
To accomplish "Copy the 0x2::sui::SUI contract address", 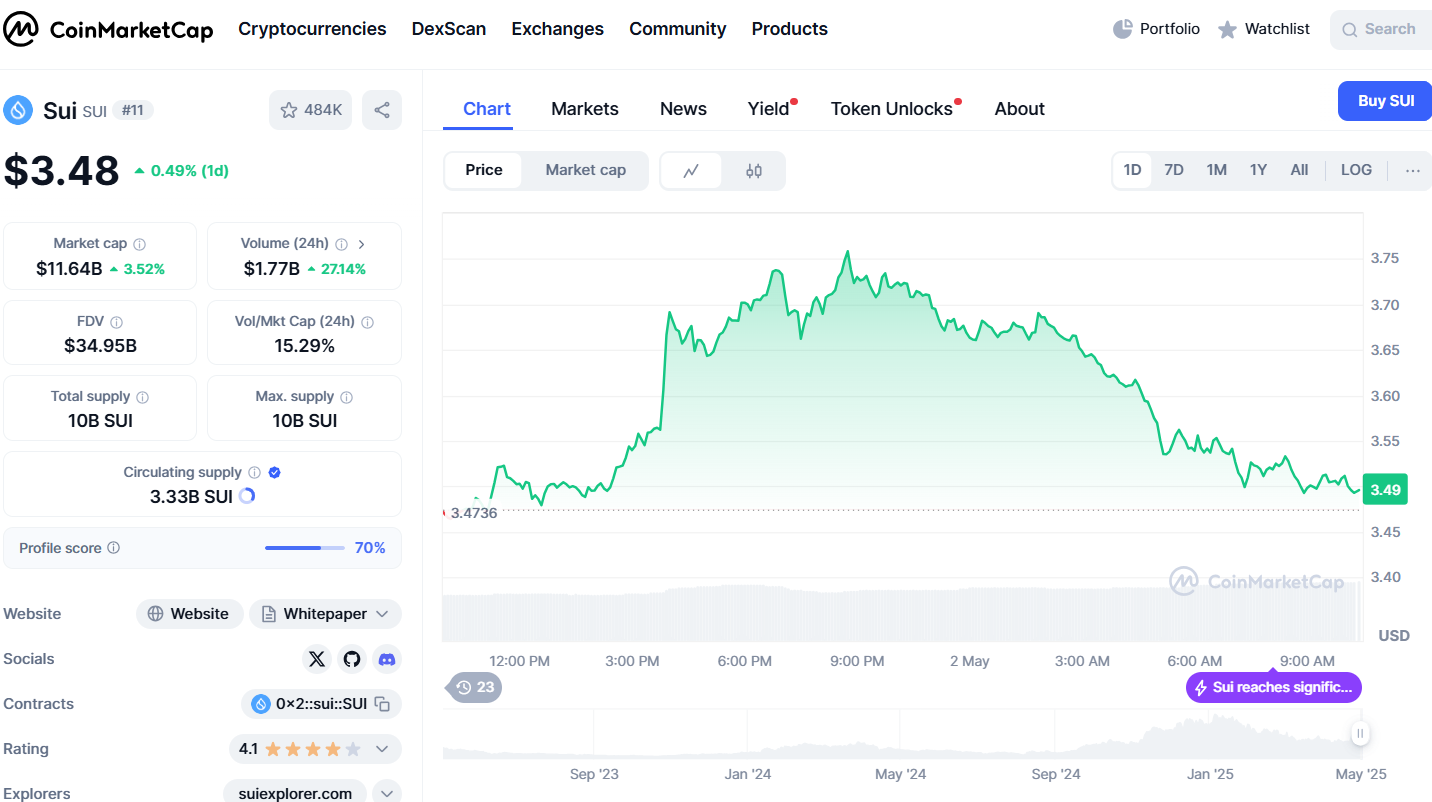I will pos(382,704).
